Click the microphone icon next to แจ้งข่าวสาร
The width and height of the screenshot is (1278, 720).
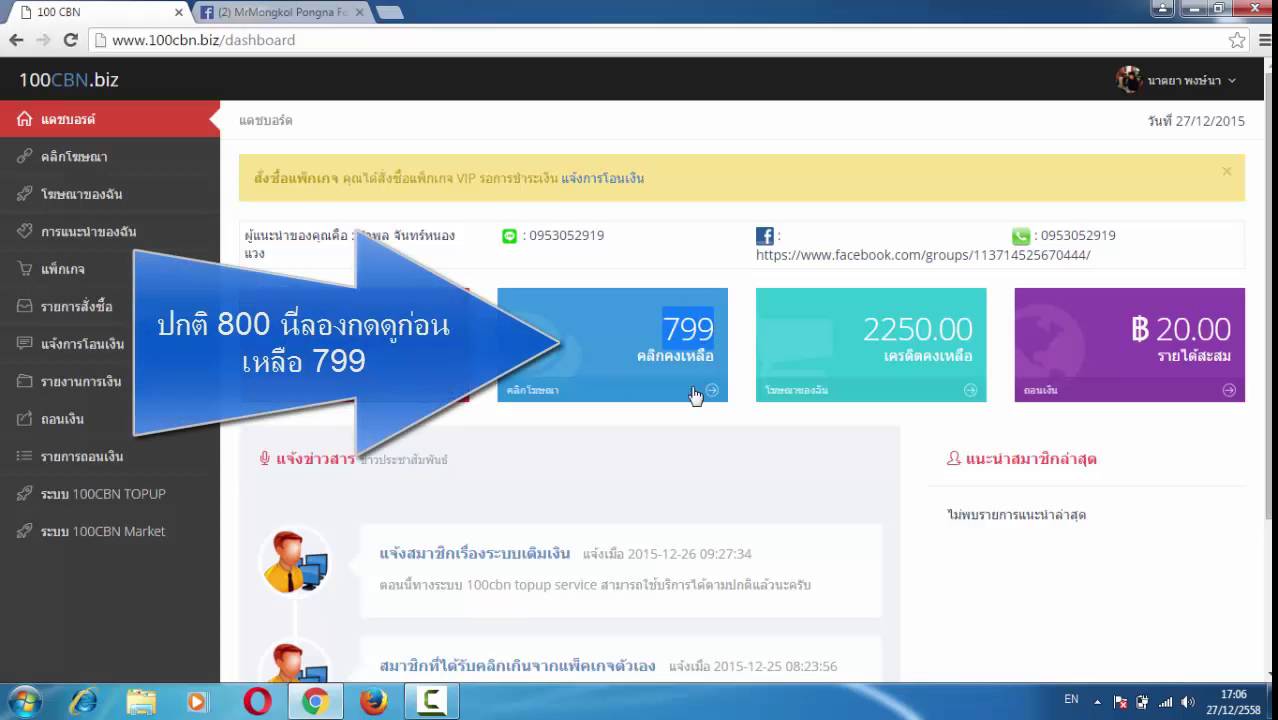265,459
